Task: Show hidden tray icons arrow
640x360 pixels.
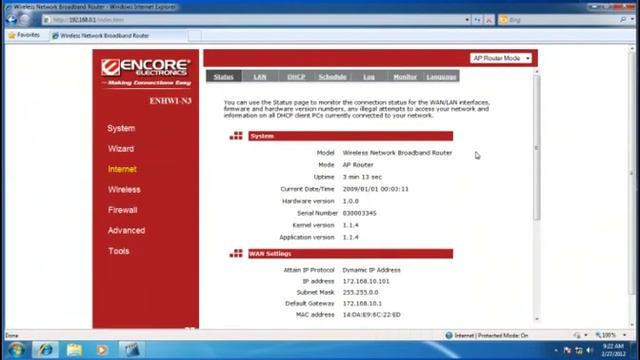Action: [556, 350]
